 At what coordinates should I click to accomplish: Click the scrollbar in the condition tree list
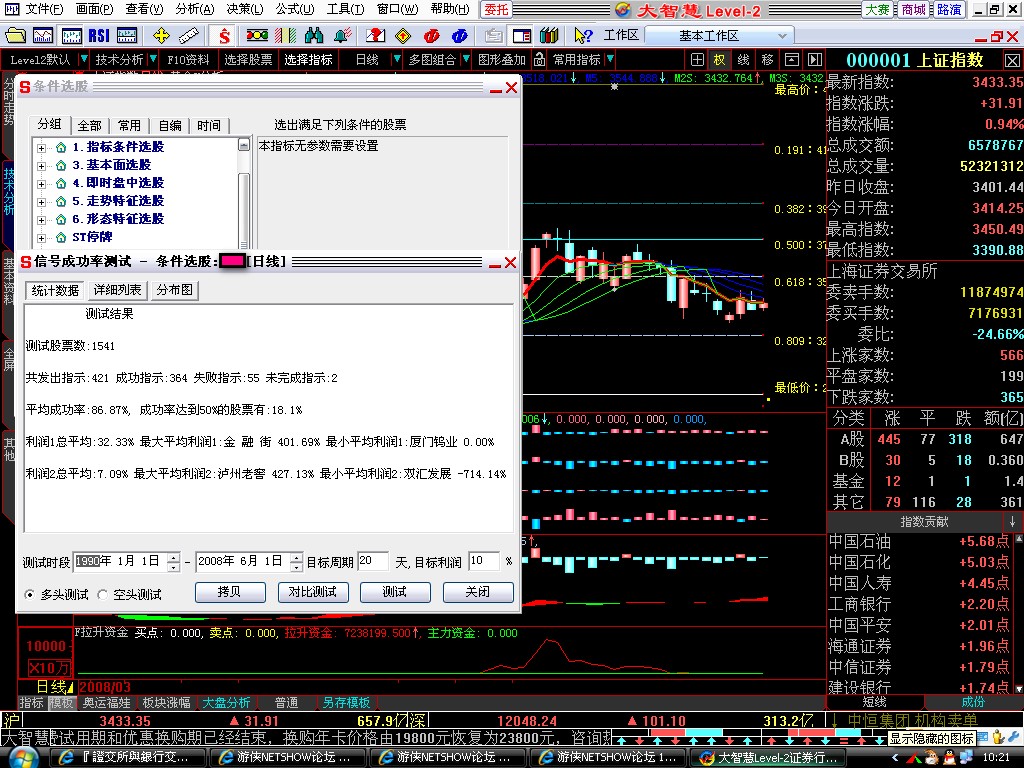click(244, 200)
